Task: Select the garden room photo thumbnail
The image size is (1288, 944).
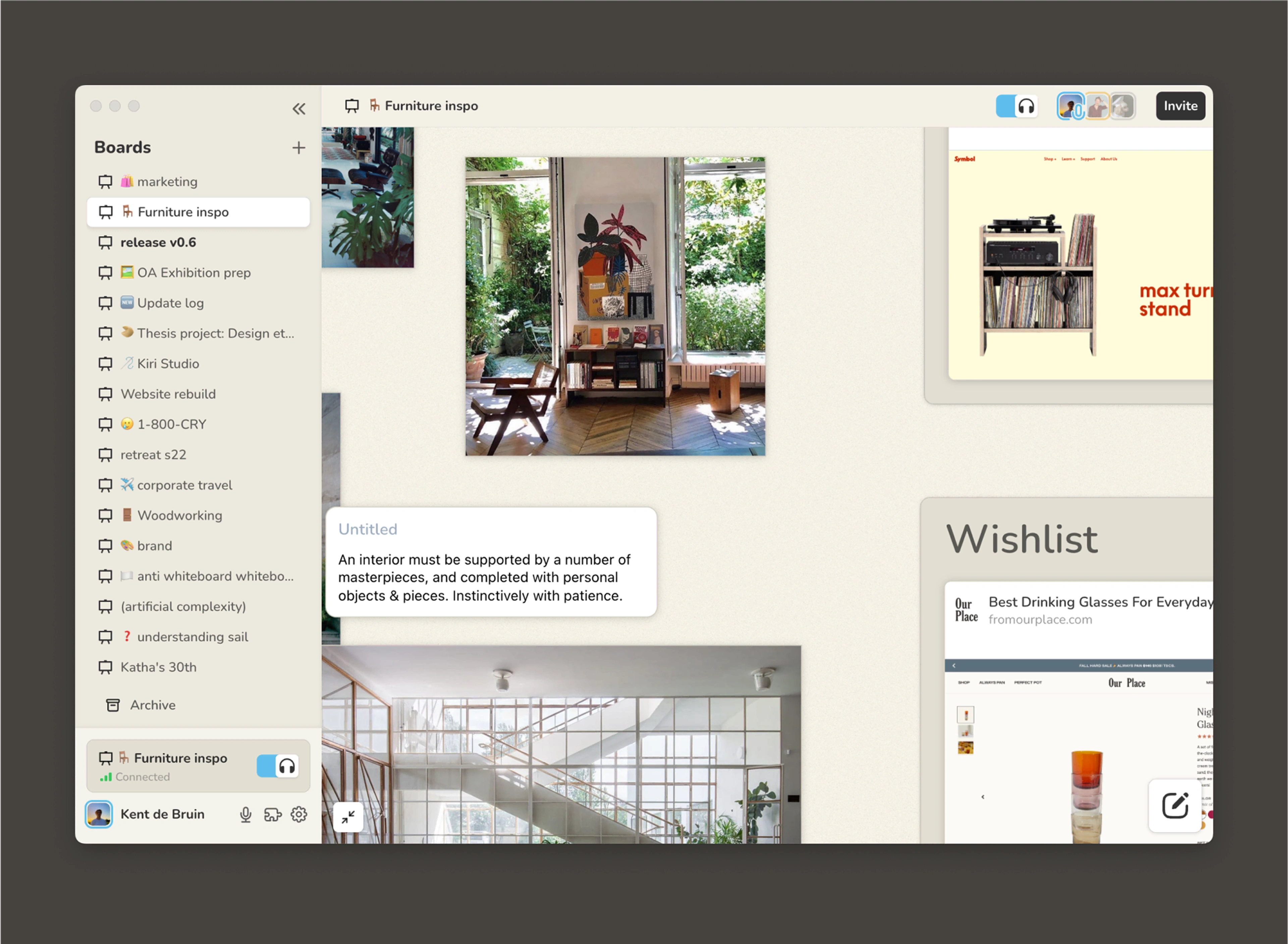Action: point(615,306)
